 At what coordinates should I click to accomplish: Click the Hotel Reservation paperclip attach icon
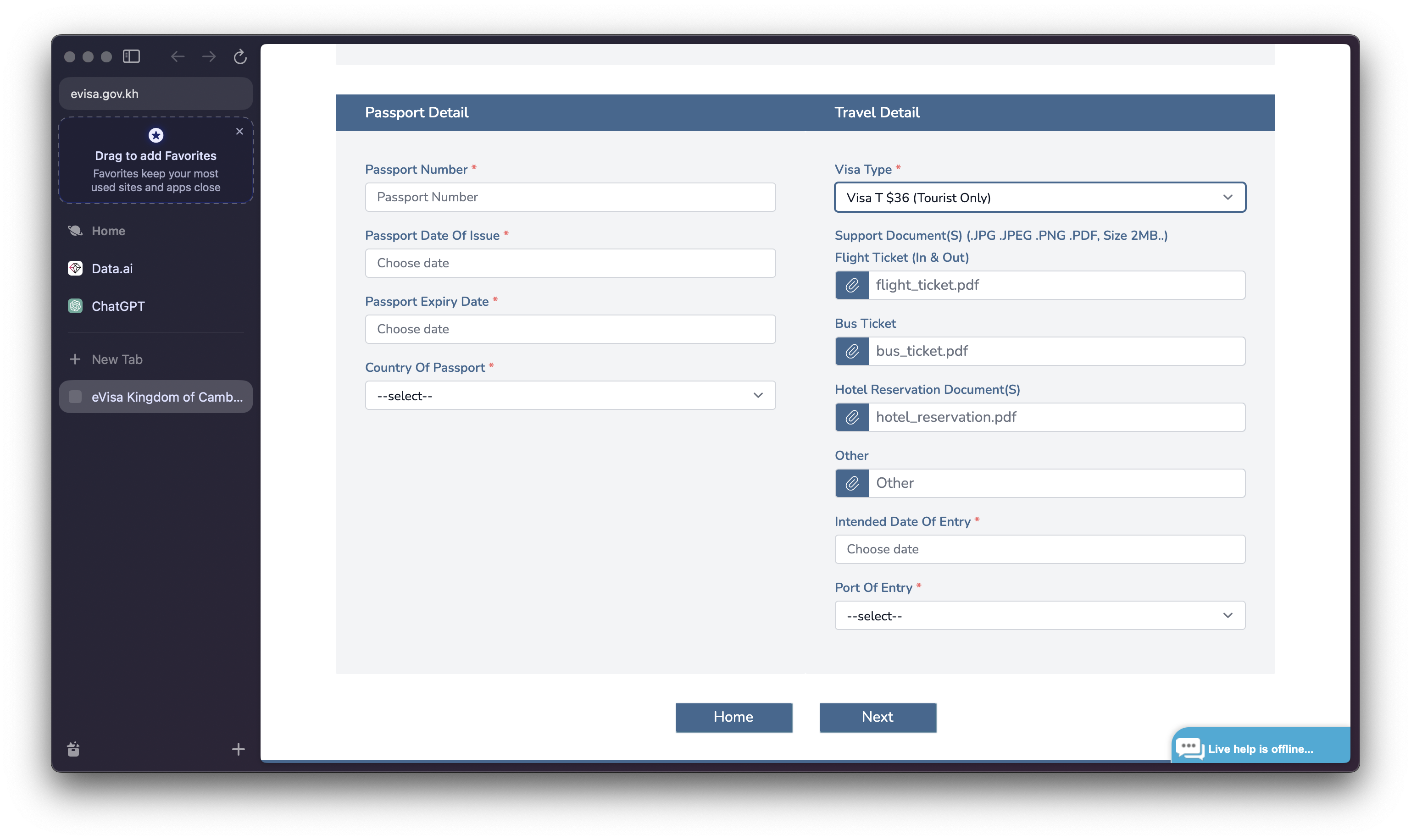pos(851,418)
